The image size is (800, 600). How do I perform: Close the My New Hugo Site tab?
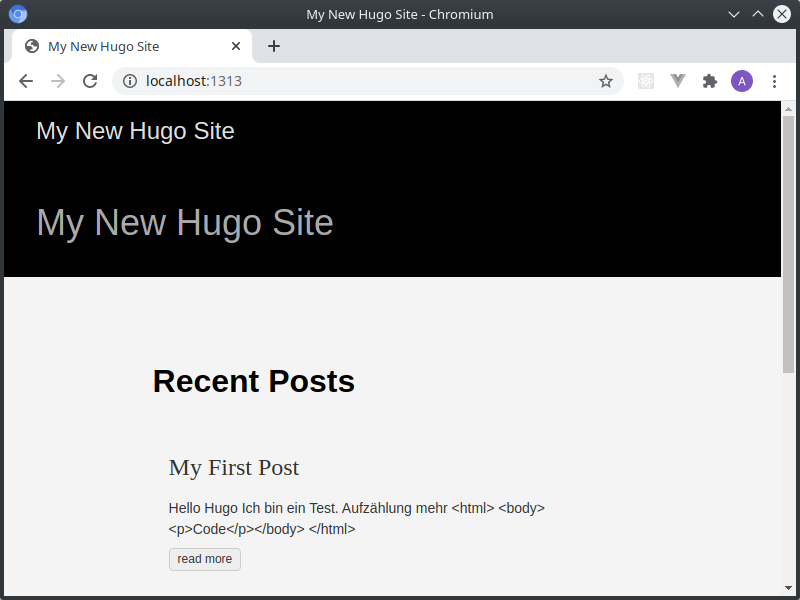pos(236,46)
